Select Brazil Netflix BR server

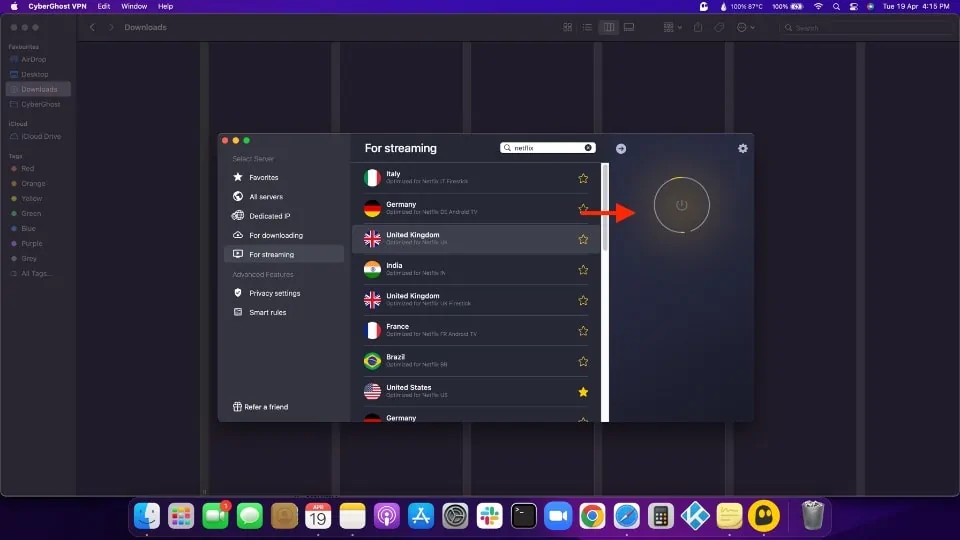(476, 361)
